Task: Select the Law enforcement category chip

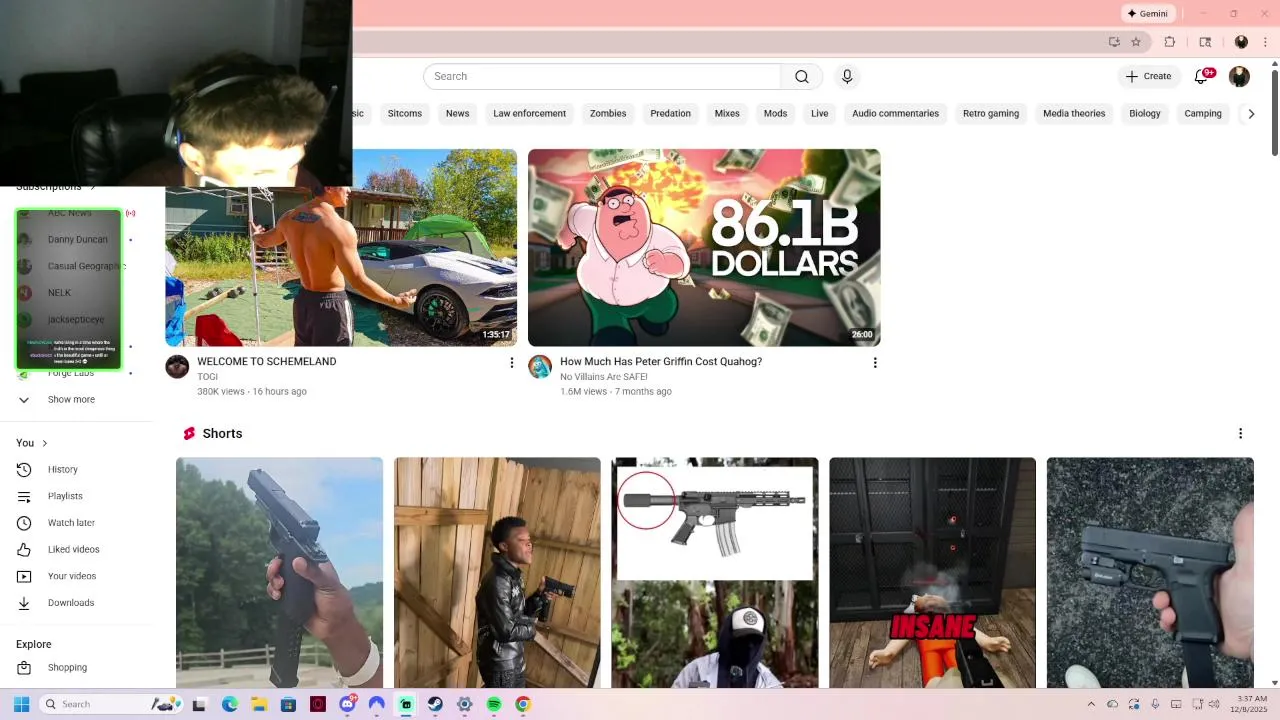Action: coord(529,113)
